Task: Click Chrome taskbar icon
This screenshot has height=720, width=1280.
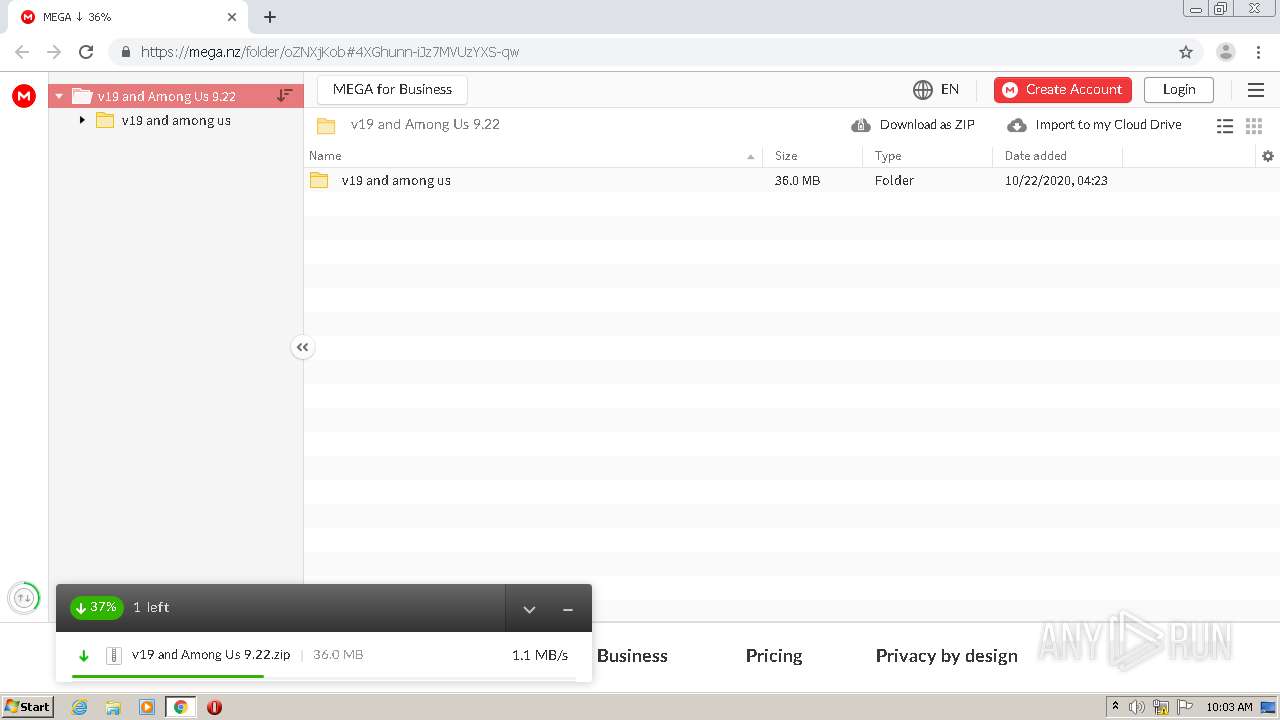Action: 180,707
